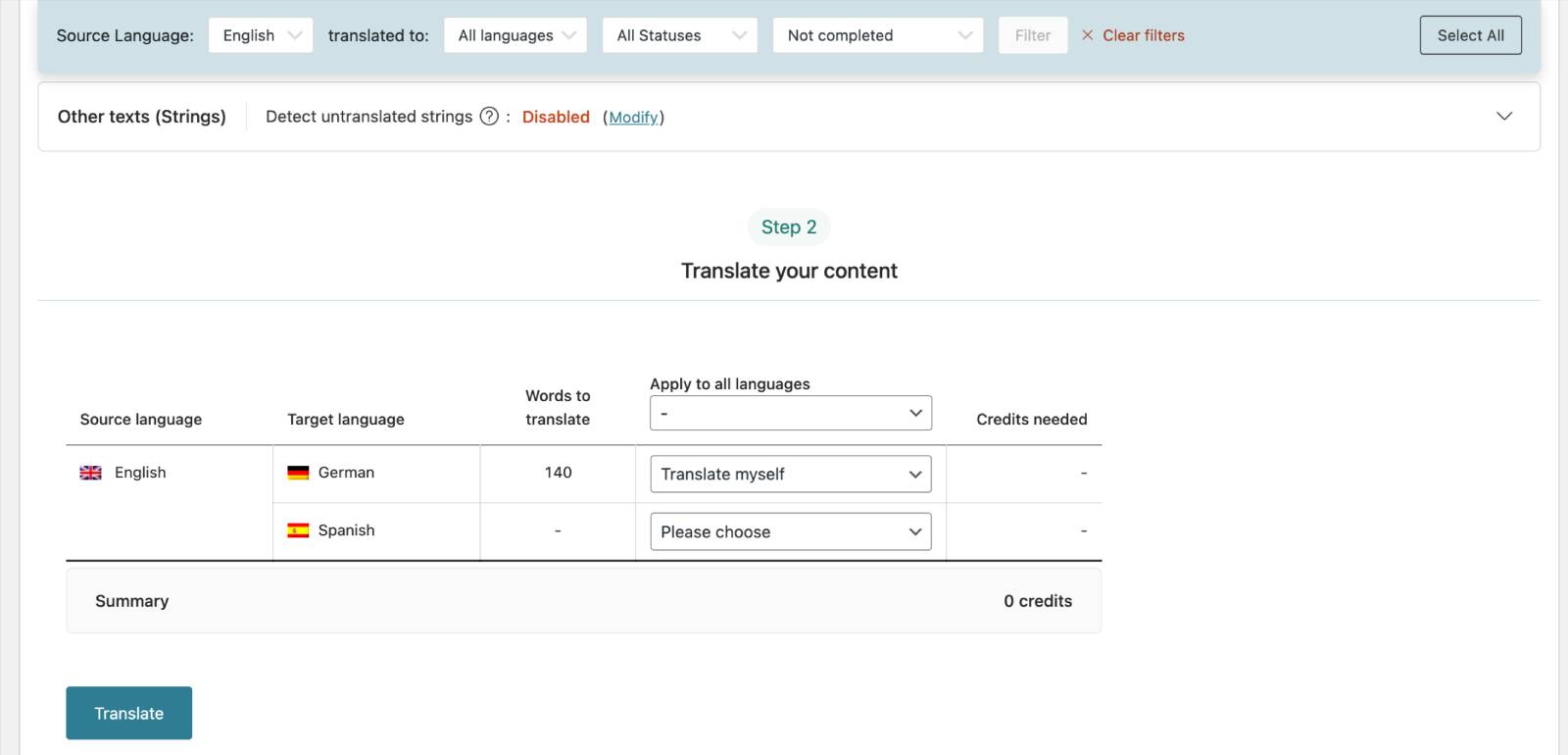Click the Step 2 badge
This screenshot has height=755, width=1568.
[789, 226]
